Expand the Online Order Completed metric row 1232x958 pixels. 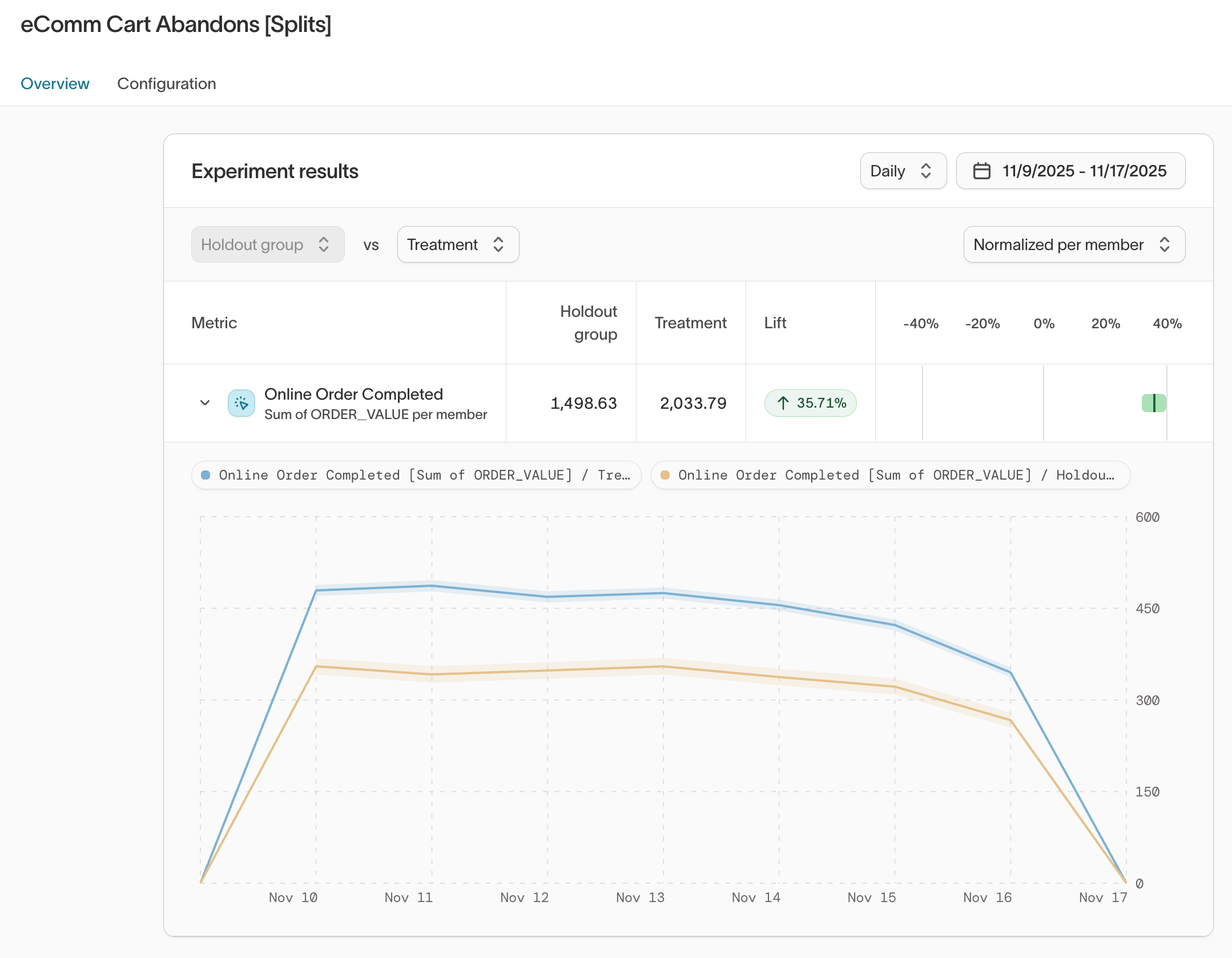coord(204,403)
